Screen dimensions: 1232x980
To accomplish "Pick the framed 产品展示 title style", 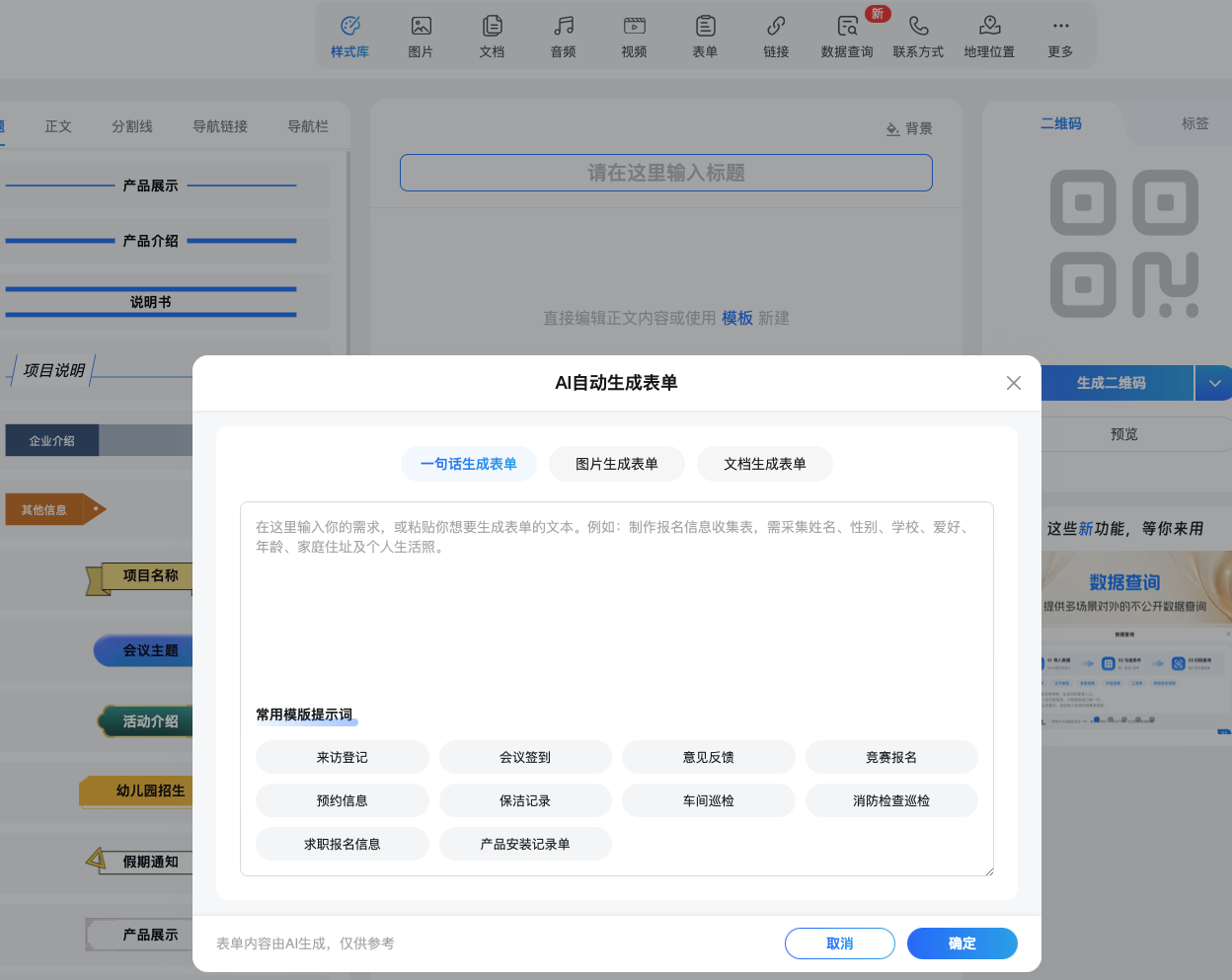I will click(139, 935).
